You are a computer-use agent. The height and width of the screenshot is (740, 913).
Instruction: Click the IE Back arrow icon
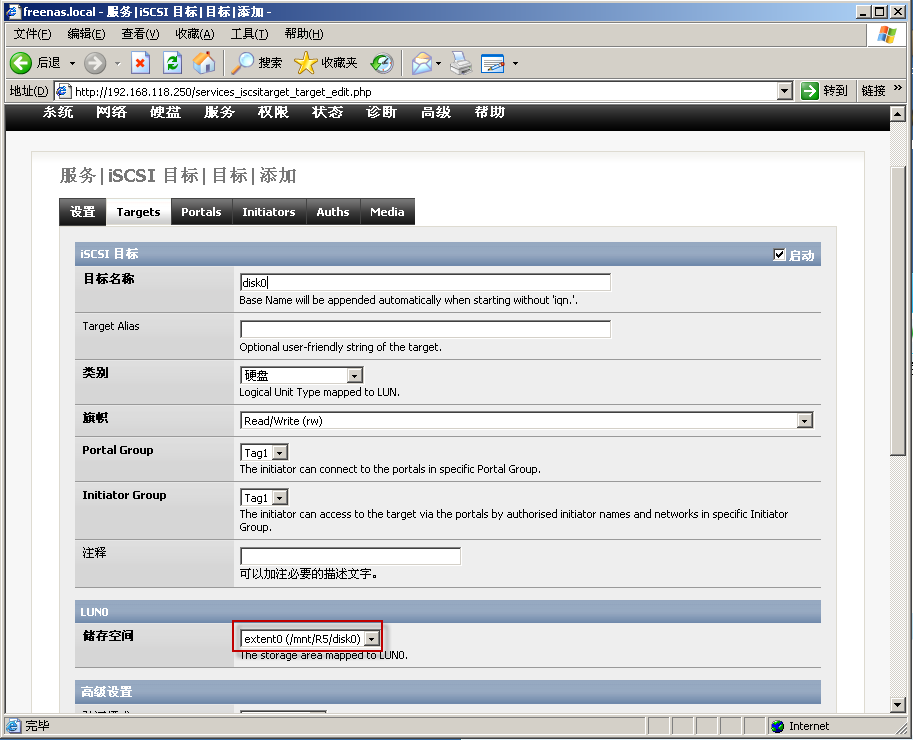point(21,63)
